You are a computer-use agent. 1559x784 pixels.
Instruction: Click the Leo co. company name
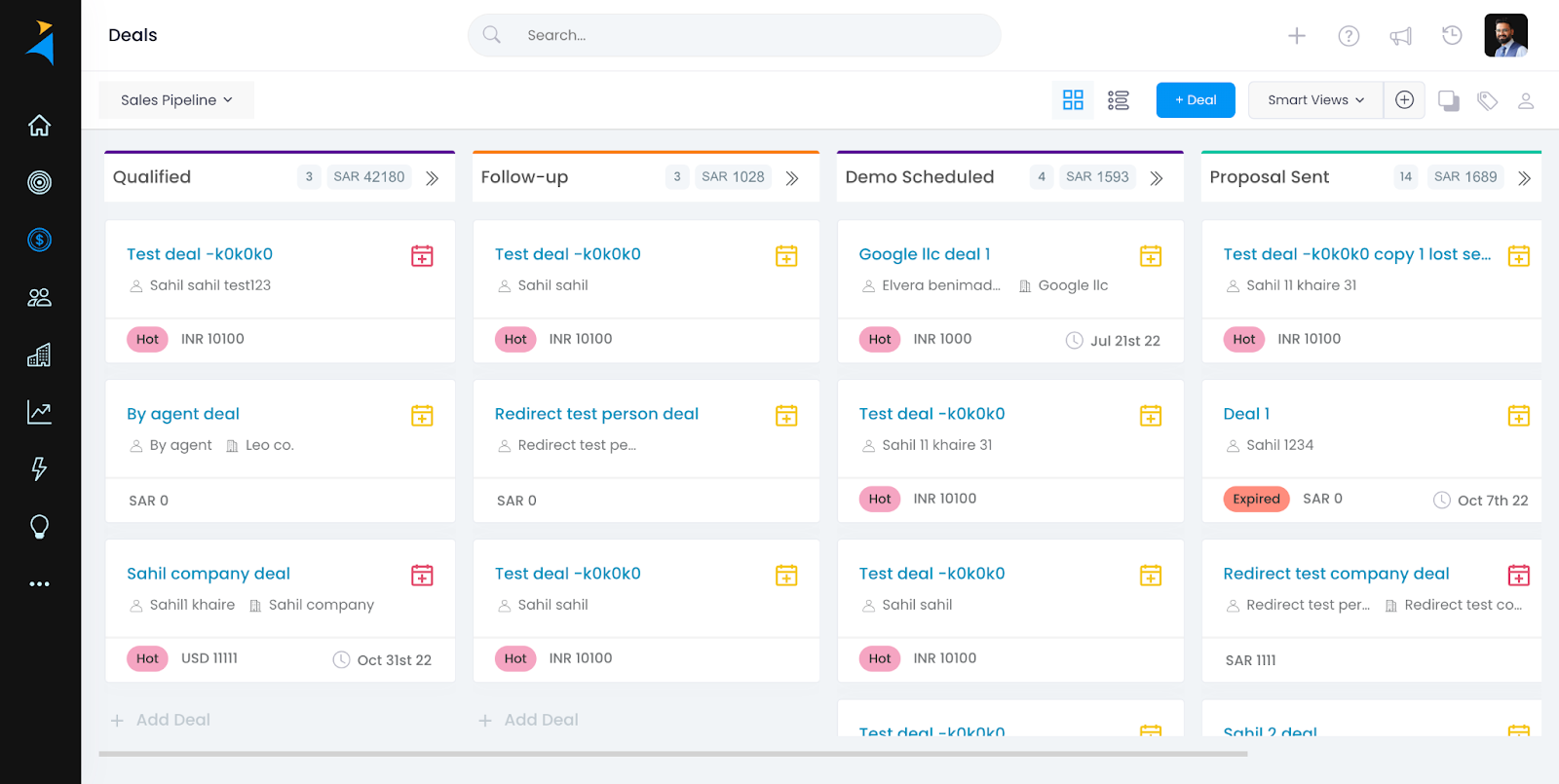click(x=269, y=445)
